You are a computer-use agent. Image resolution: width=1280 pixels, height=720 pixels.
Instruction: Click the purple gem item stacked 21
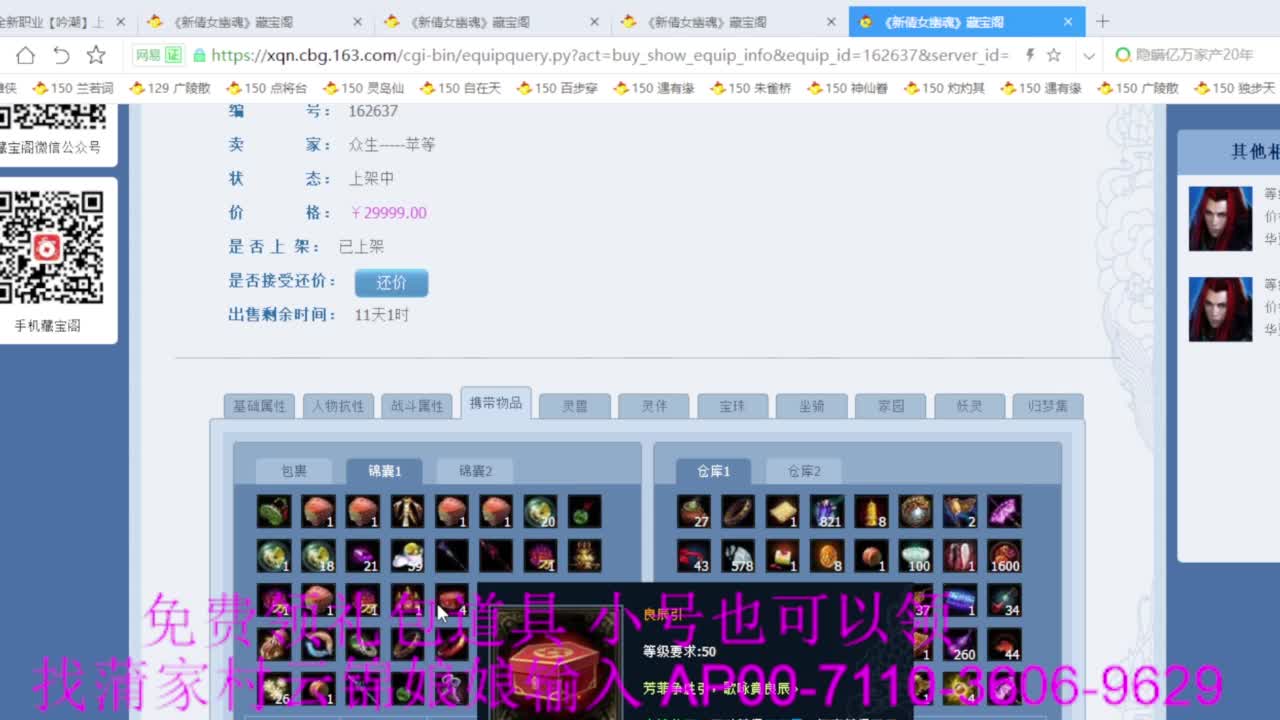click(x=362, y=555)
